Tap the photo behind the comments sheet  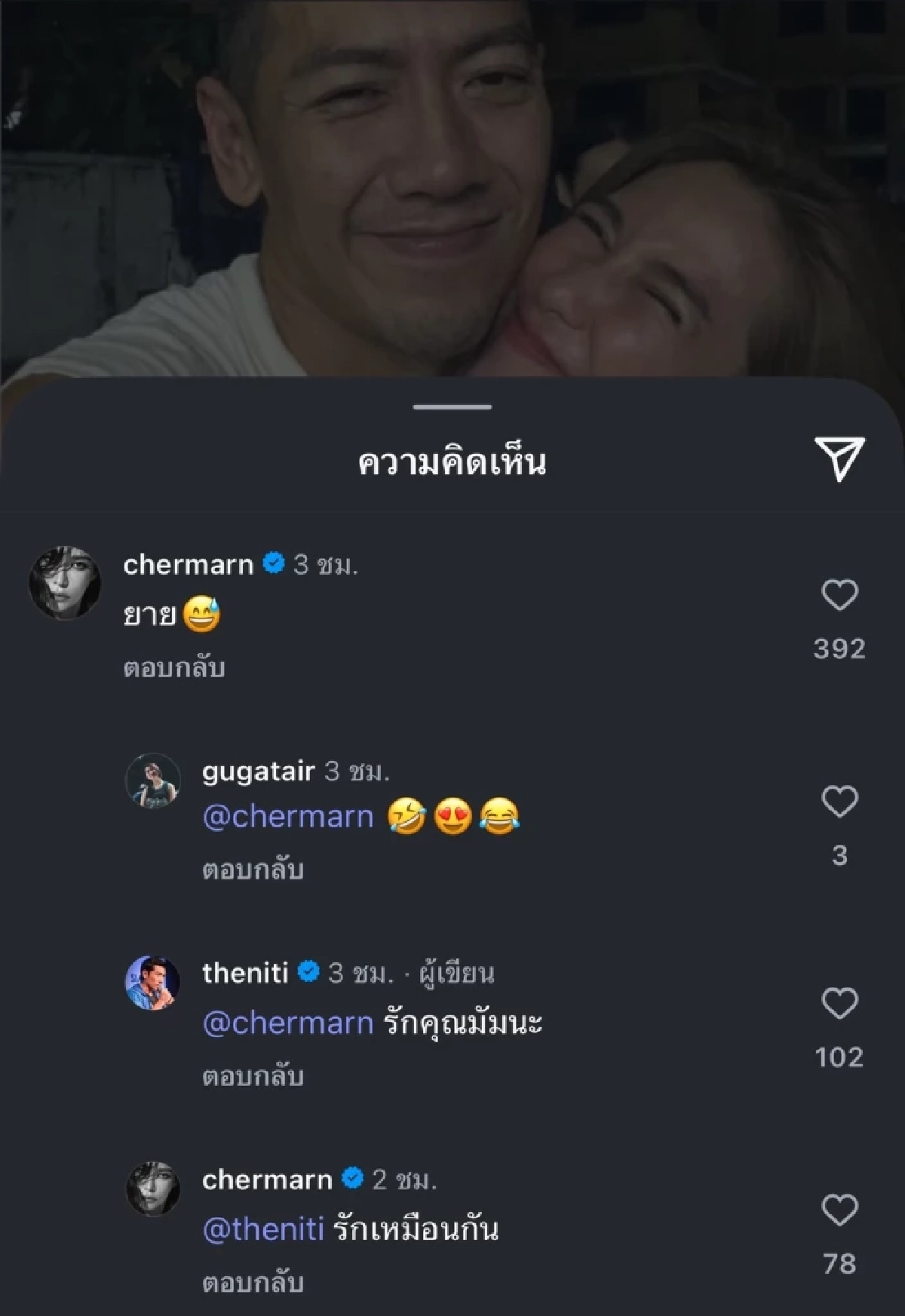[x=452, y=189]
